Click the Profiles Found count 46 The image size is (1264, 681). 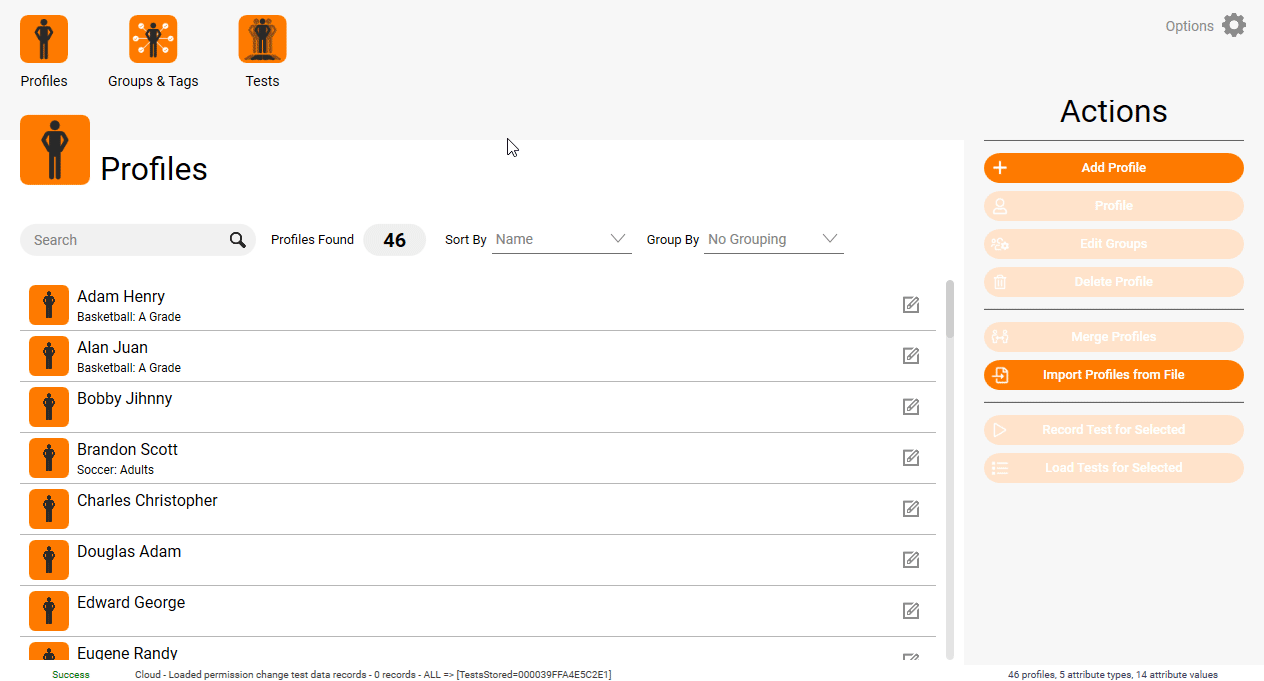coord(394,240)
